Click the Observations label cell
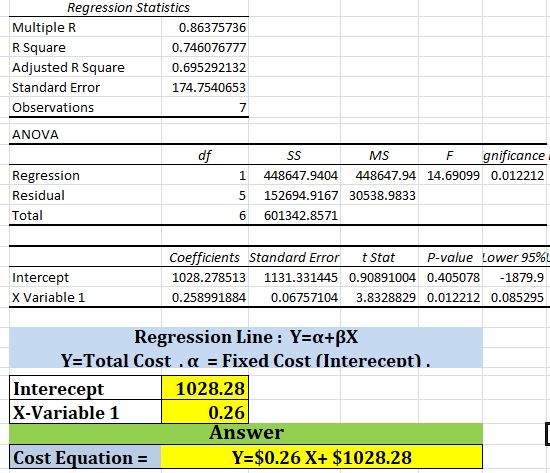Screen dimensions: 550x473 [x=85, y=107]
